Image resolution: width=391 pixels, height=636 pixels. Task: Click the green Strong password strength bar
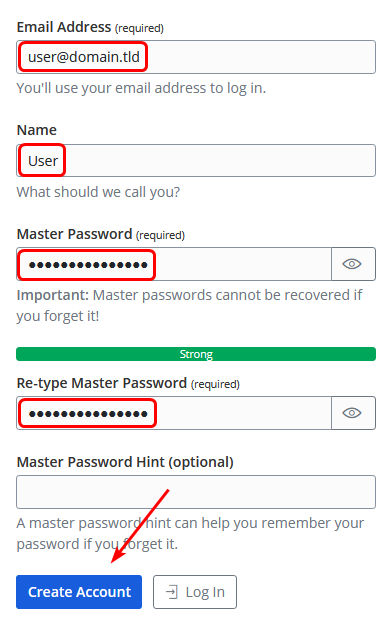click(x=196, y=354)
